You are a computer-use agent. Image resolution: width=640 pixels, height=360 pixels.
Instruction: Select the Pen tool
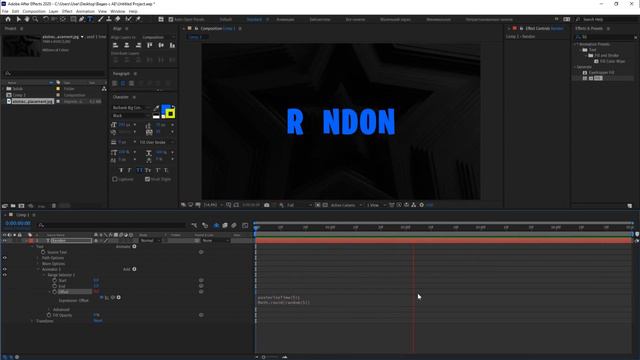[x=82, y=19]
